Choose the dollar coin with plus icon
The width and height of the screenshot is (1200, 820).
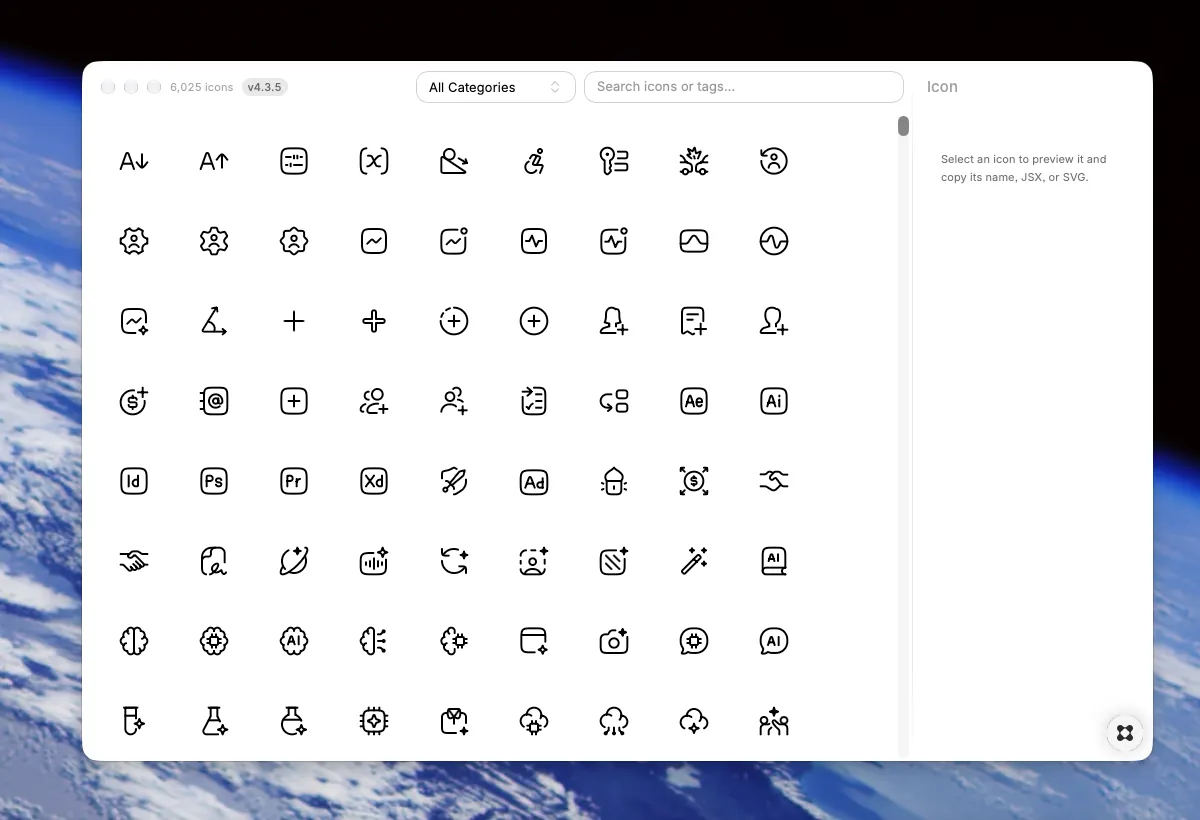click(134, 401)
